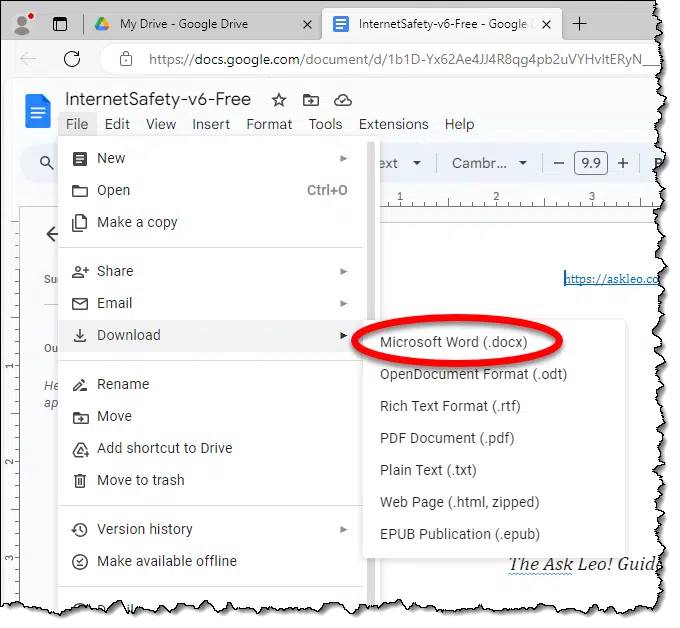Open the Tools menu
This screenshot has width=680, height=628.
coord(325,124)
